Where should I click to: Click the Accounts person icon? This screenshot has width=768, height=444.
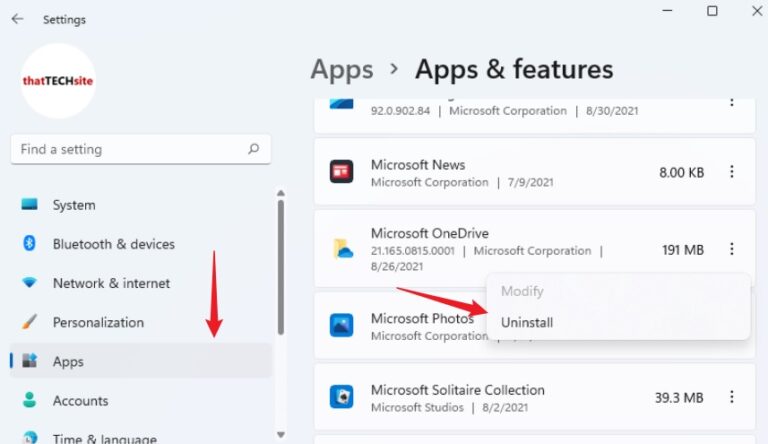click(x=29, y=400)
